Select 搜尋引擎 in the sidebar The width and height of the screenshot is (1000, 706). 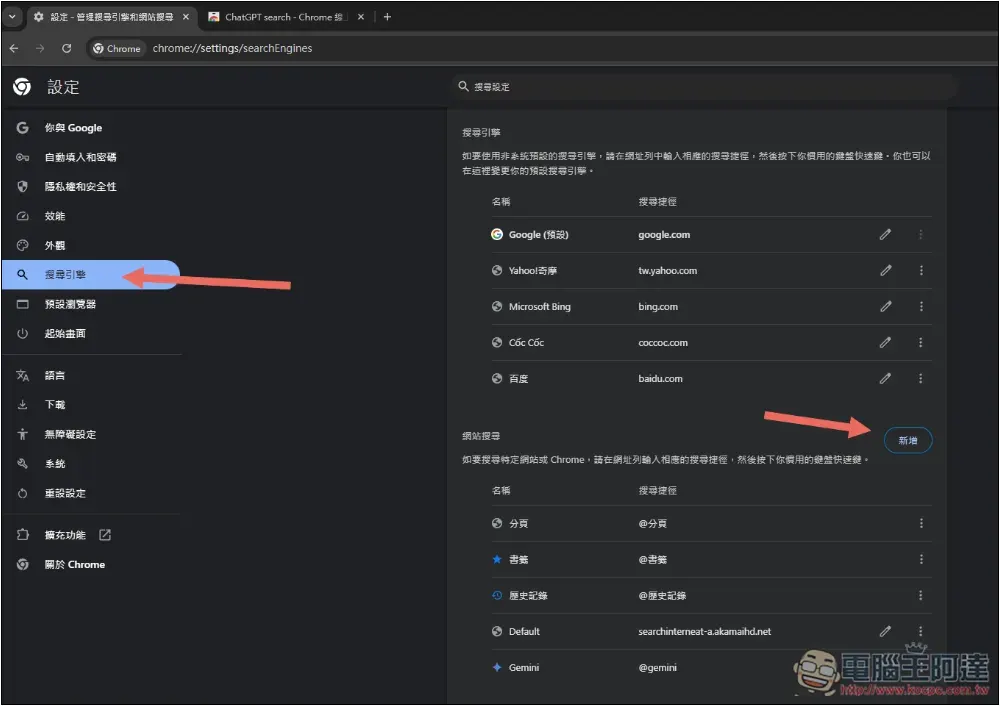[x=92, y=274]
